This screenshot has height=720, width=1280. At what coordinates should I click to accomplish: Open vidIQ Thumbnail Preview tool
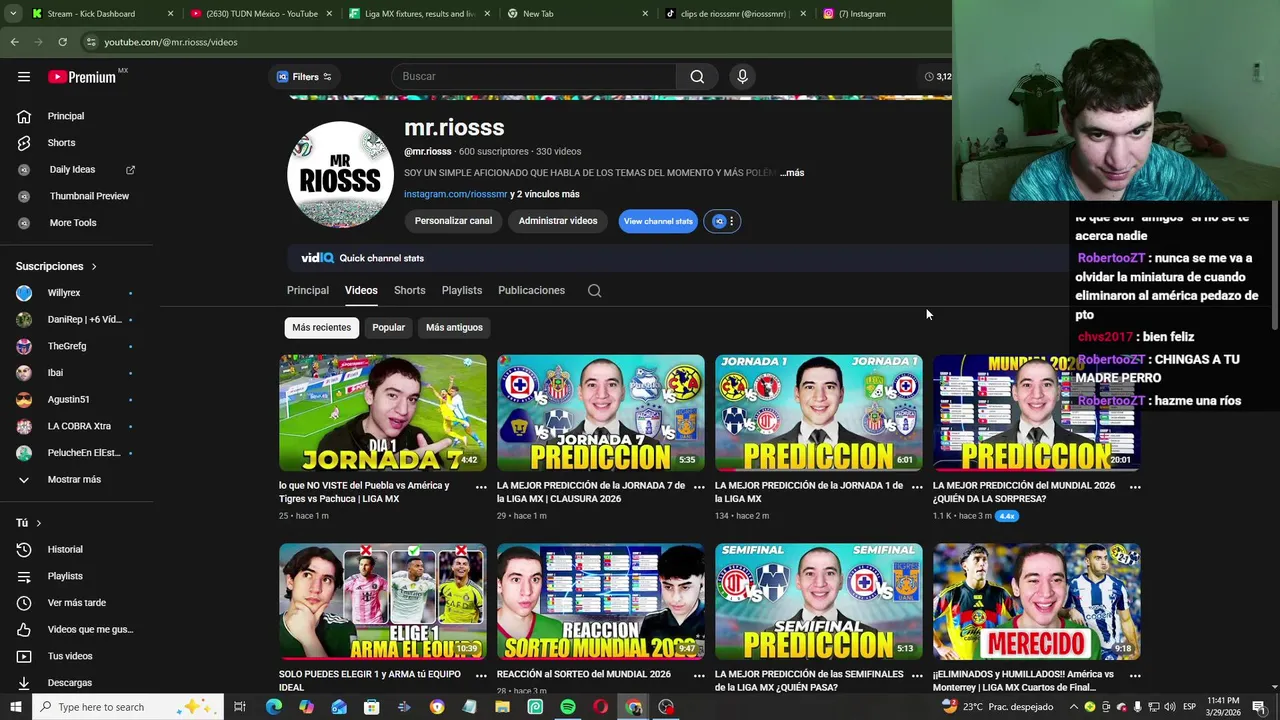click(x=89, y=196)
